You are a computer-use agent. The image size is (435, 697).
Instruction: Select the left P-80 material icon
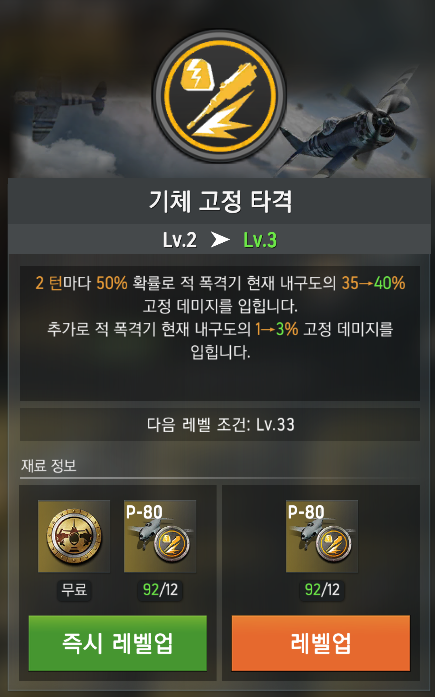[160, 536]
